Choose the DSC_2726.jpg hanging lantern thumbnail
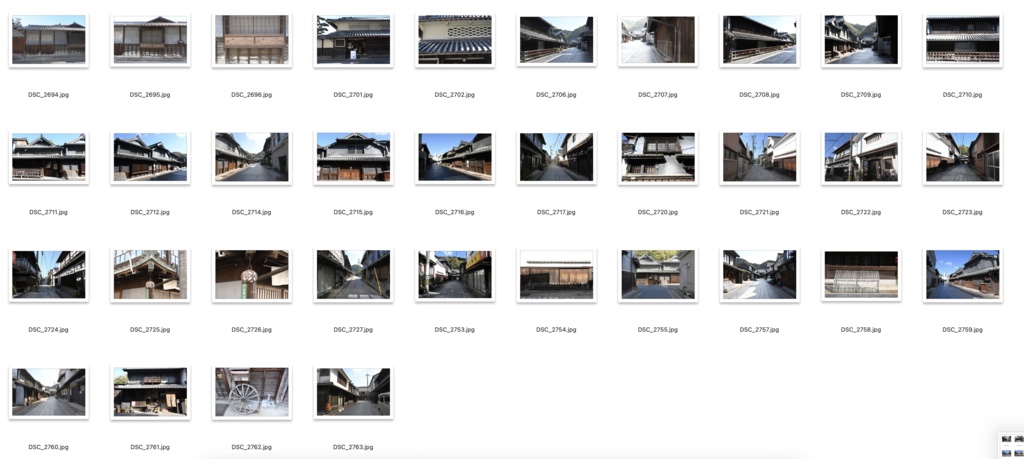Viewport: 1024px width, 459px height. 251,274
